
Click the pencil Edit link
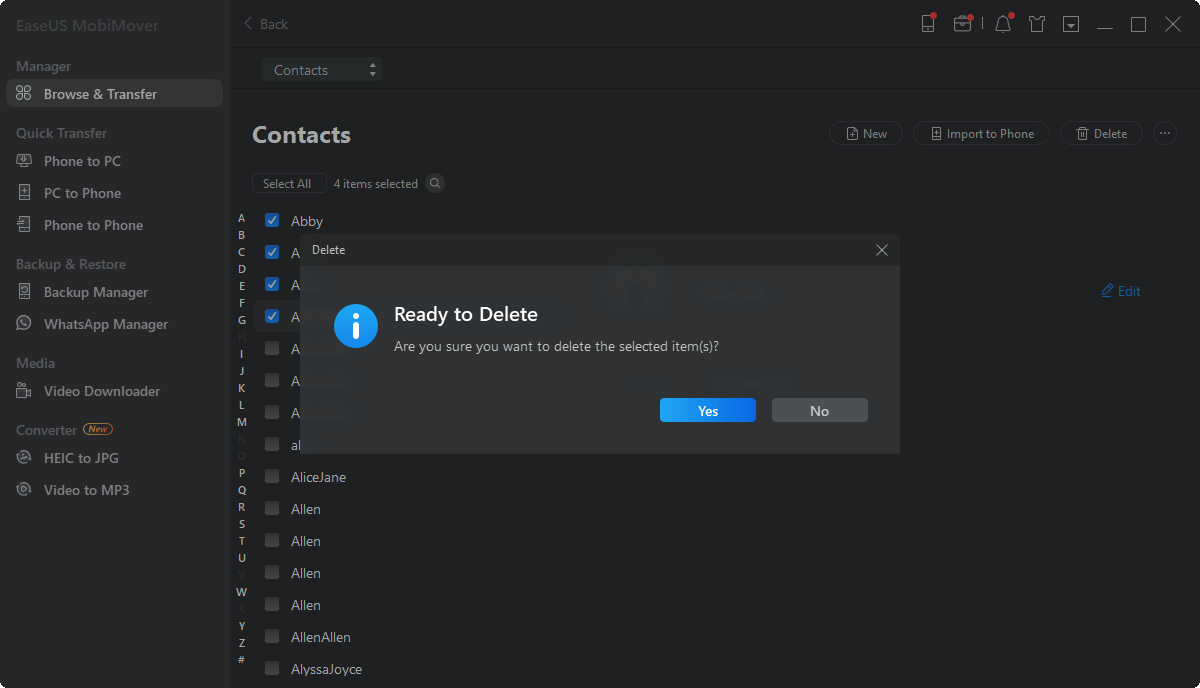[1120, 291]
